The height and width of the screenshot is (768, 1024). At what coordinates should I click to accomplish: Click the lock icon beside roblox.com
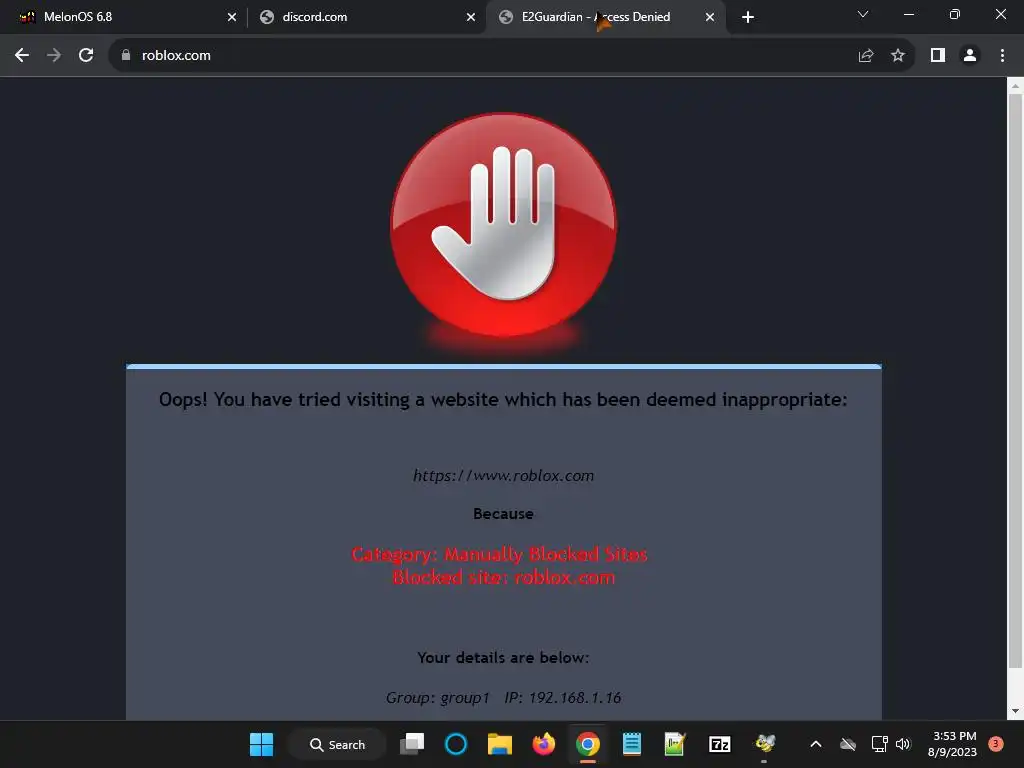[126, 56]
